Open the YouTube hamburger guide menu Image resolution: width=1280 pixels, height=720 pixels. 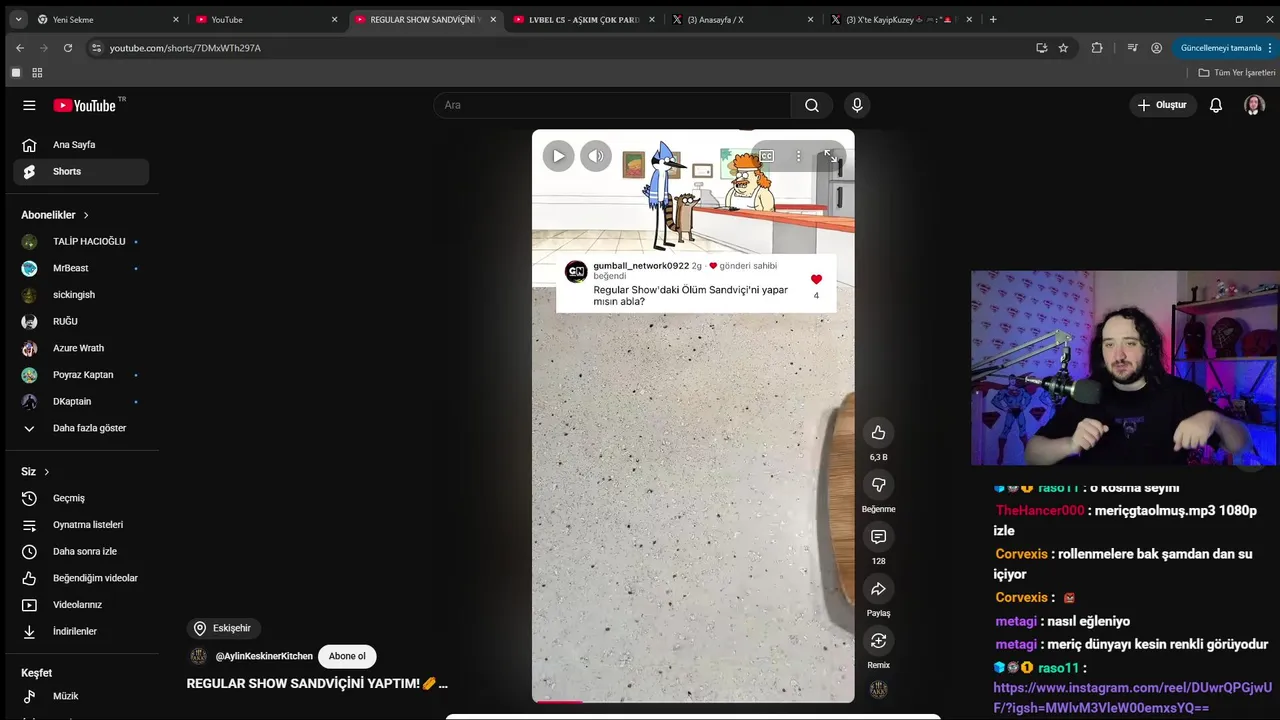pos(29,105)
